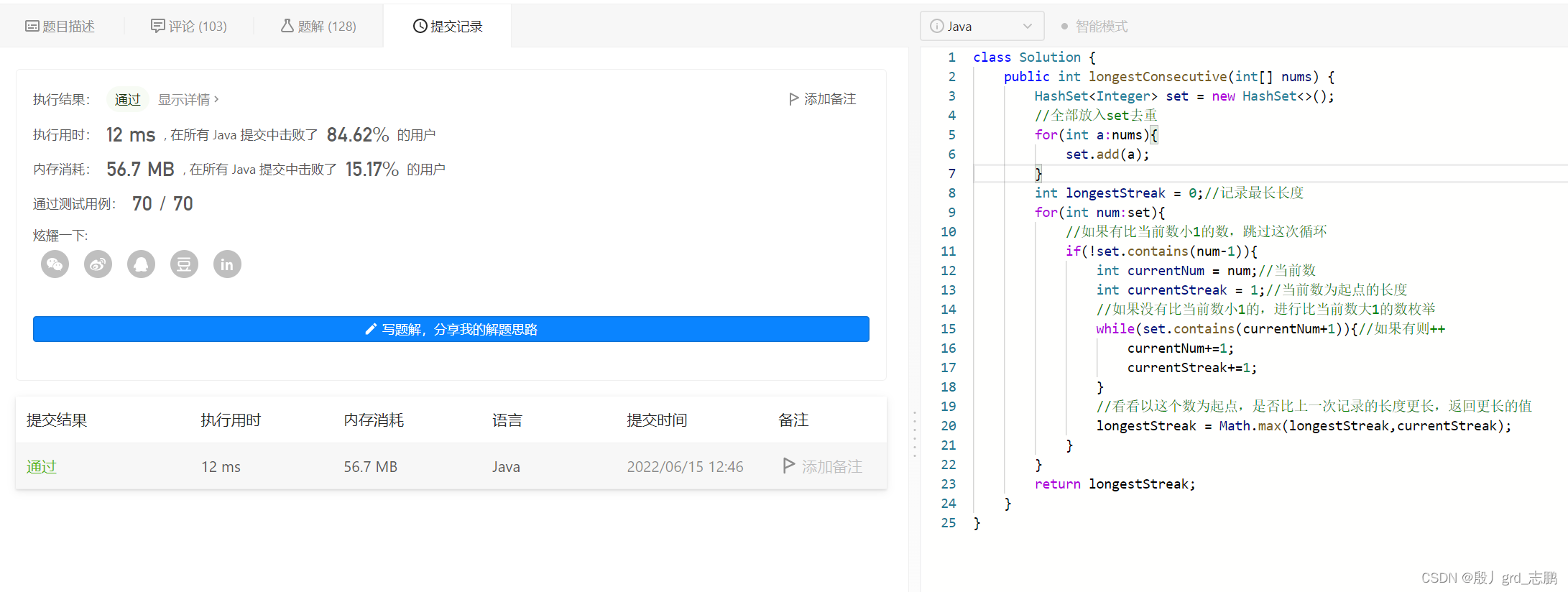This screenshot has height=592, width=1568.
Task: Share result via LinkedIn icon
Action: (x=228, y=264)
